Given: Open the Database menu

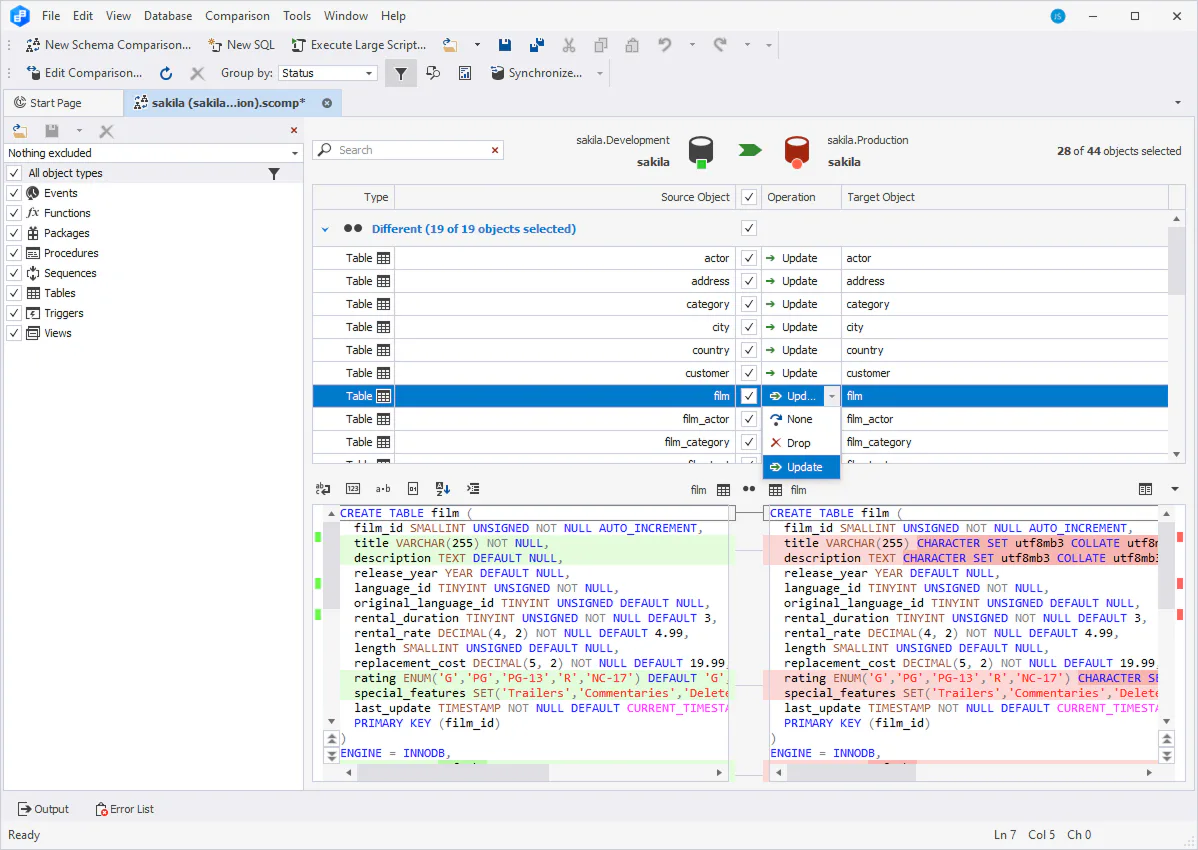Looking at the screenshot, I should (168, 16).
